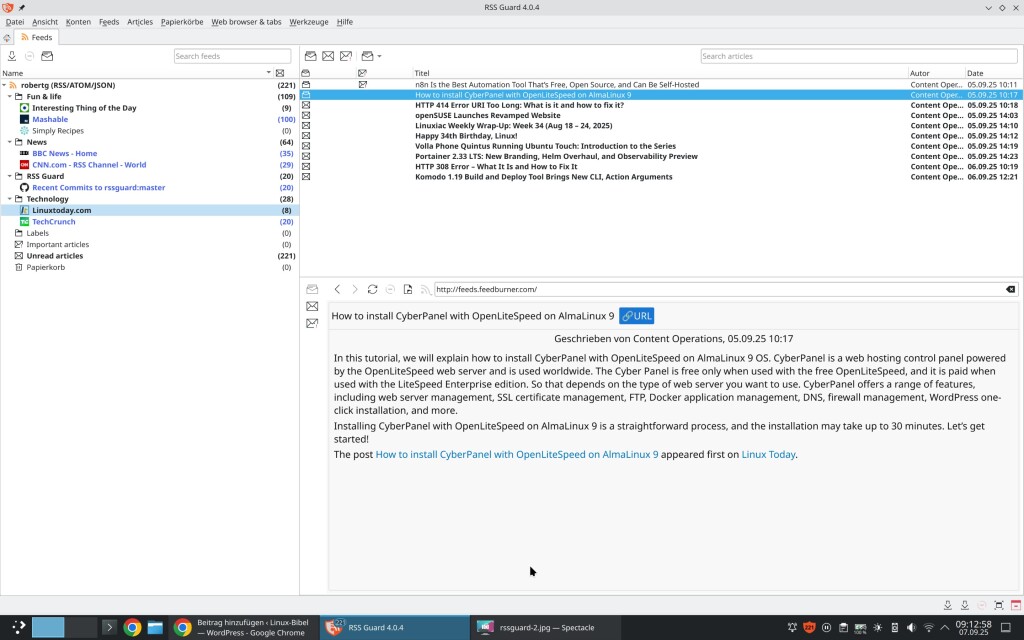This screenshot has width=1024, height=640.
Task: Click the RSS discover icon before the URL field
Action: coord(425,289)
